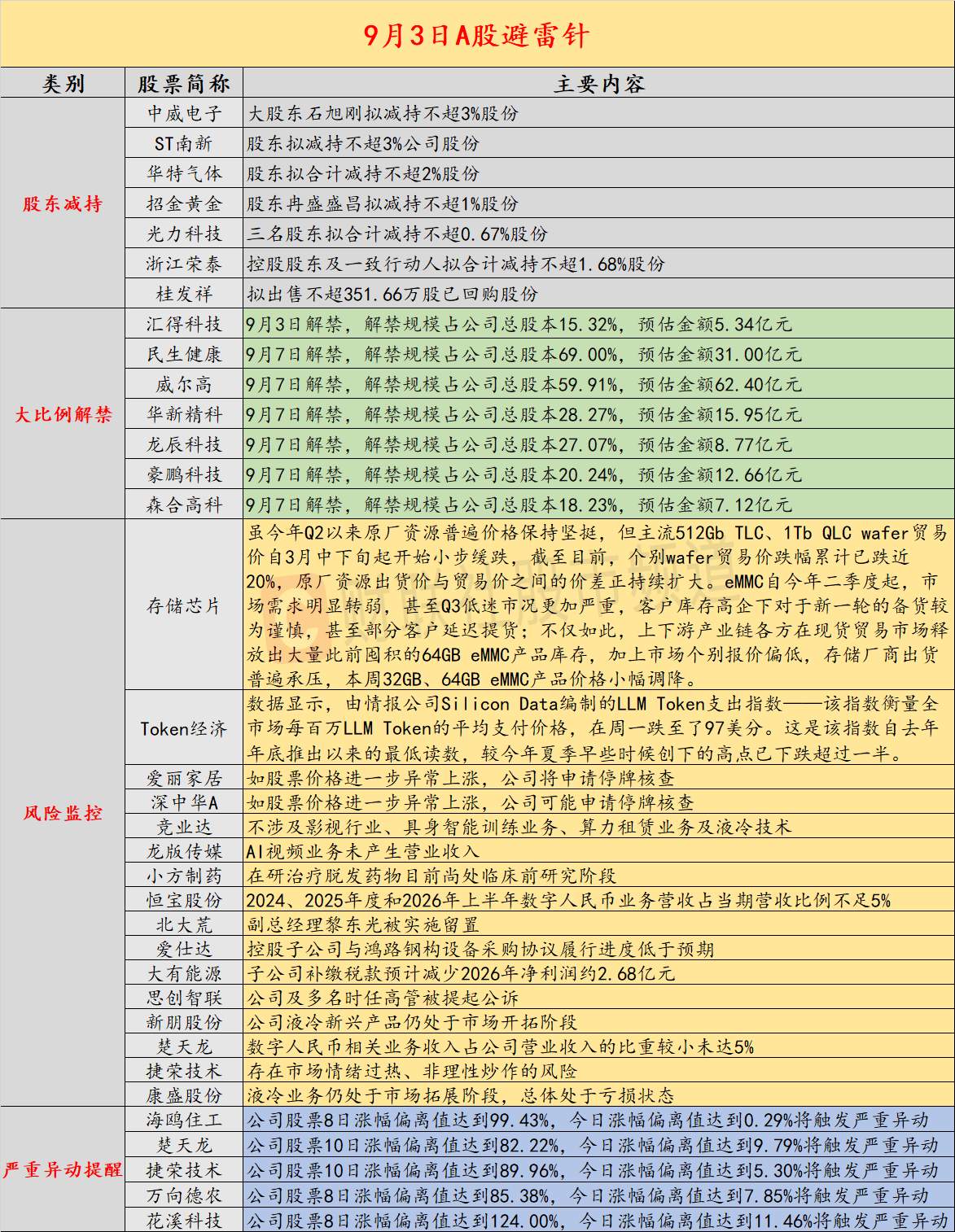The image size is (955, 1232).
Task: Click text '存在市场情绪过热、非理性炒作的风险'
Action: [412, 1072]
